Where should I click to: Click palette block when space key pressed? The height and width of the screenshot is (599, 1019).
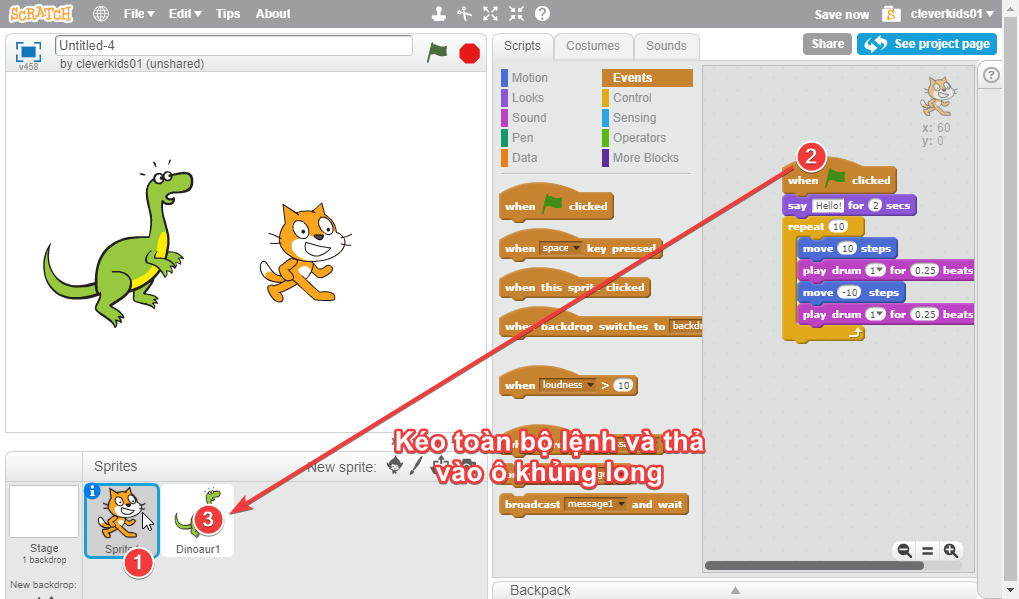(580, 247)
